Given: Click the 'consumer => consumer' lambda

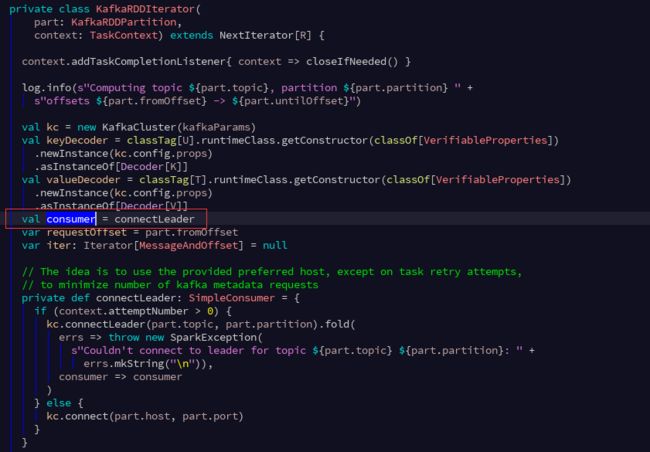Looking at the screenshot, I should (120, 377).
